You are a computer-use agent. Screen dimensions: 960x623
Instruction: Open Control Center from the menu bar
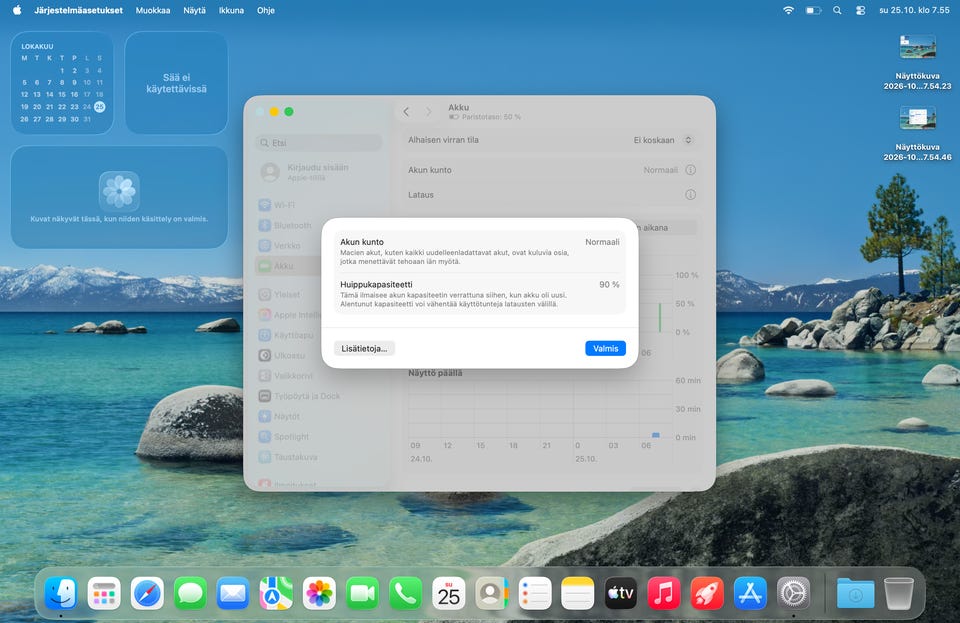(860, 10)
